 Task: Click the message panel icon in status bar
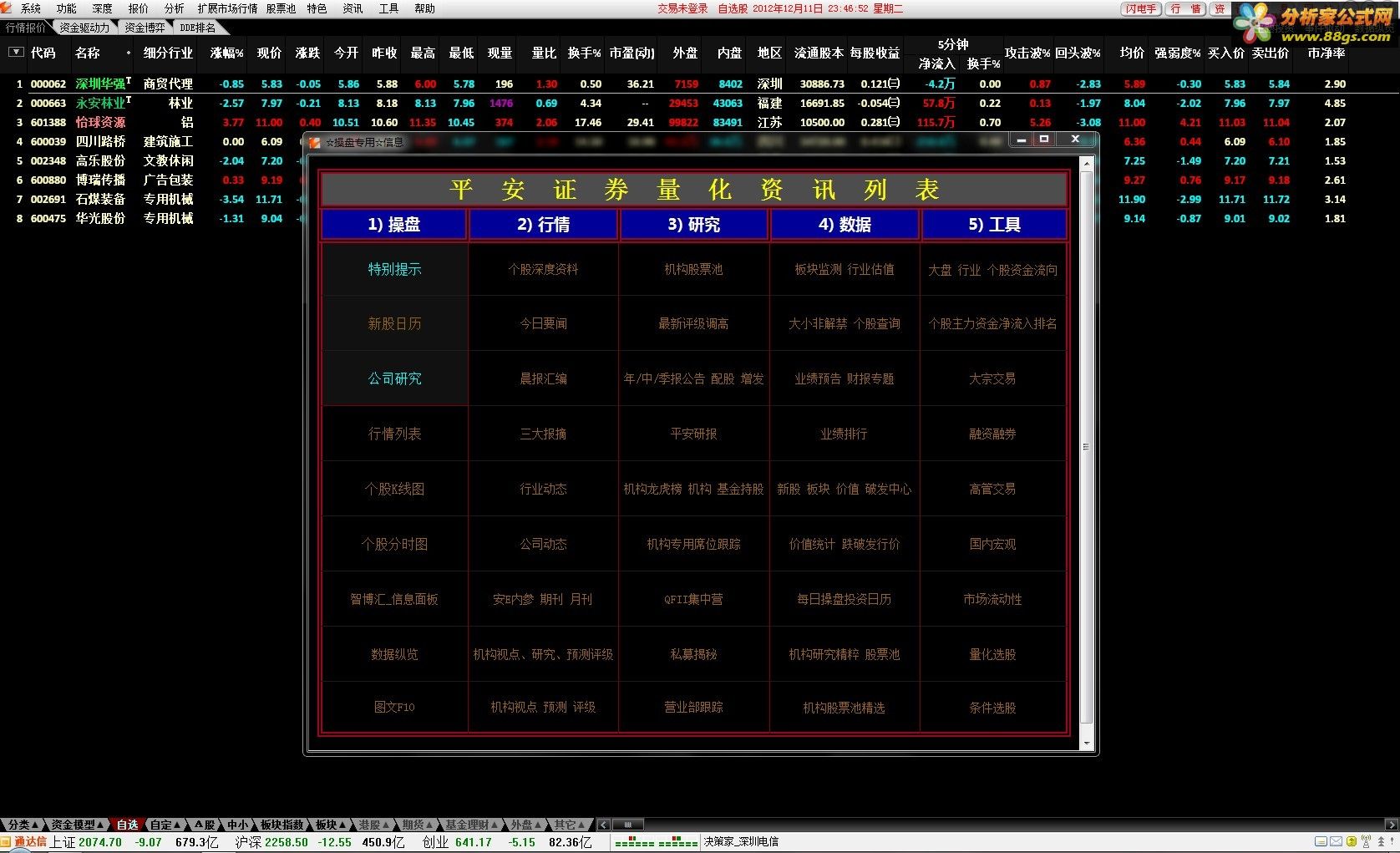click(1321, 841)
